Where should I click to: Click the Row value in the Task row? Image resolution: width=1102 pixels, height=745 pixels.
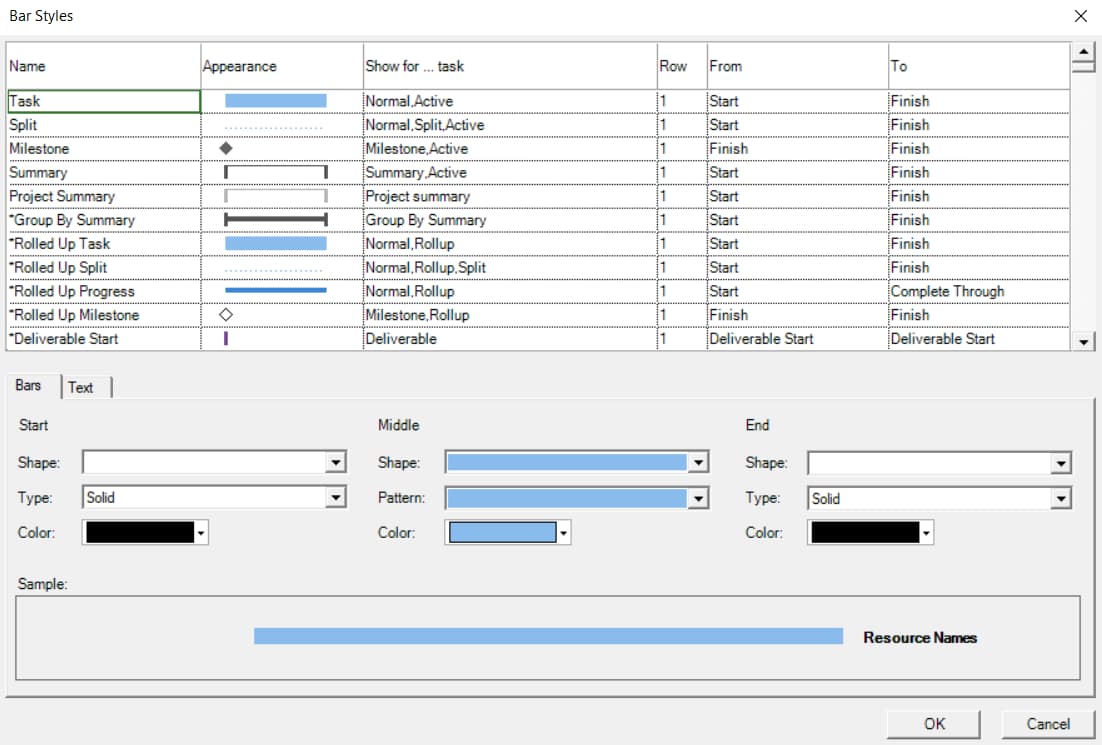[682, 101]
